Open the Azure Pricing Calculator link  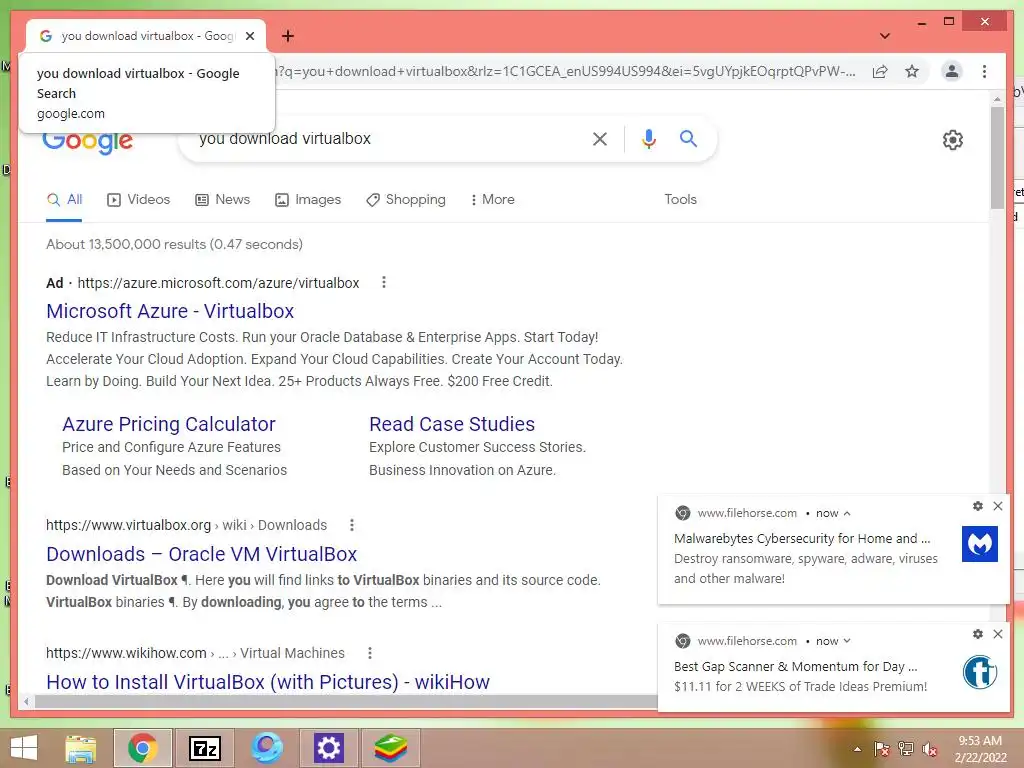[168, 424]
